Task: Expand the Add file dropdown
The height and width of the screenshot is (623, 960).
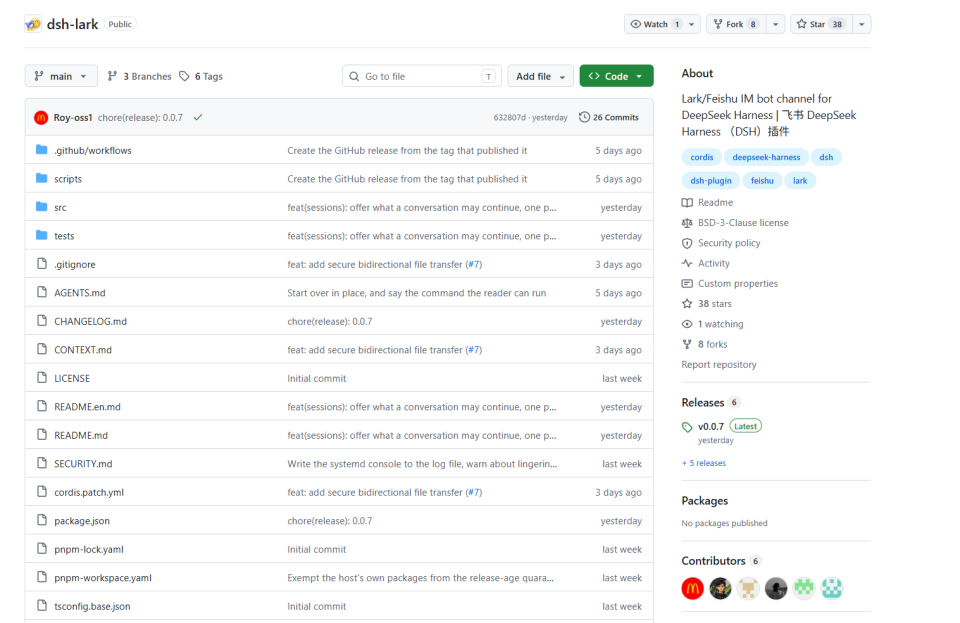Action: 540,76
